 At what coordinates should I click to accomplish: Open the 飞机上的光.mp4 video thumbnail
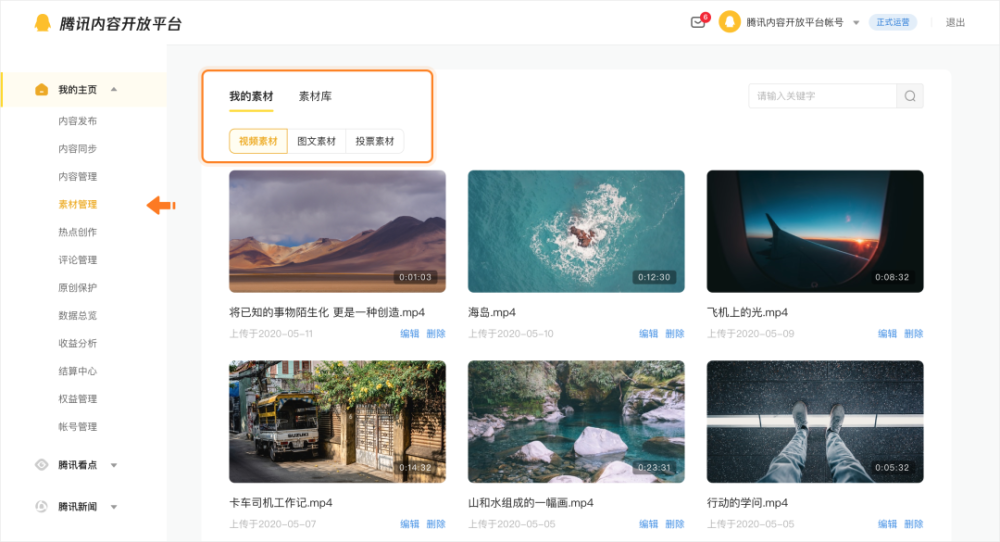(x=815, y=231)
